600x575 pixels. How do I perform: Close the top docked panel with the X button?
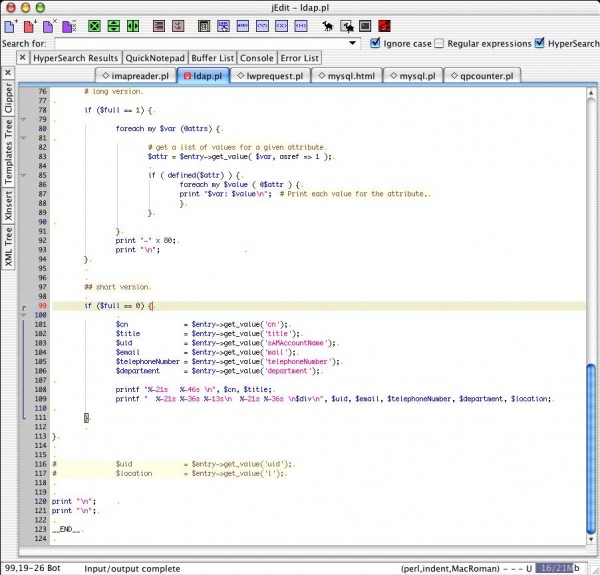tap(23, 58)
